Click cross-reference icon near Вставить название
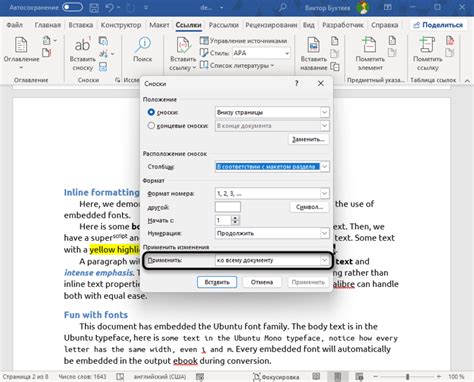The image size is (474, 382). [x=335, y=66]
